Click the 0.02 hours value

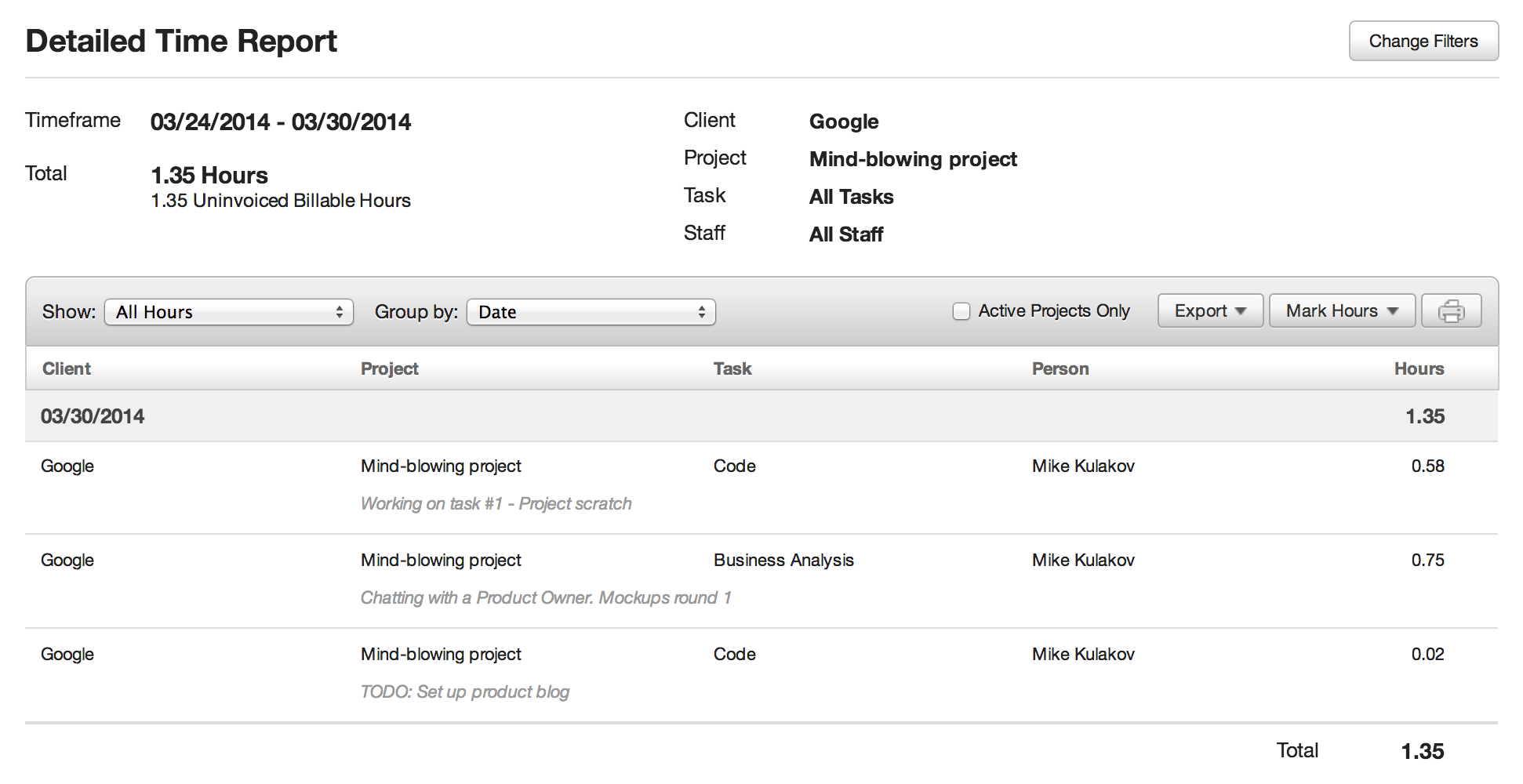(x=1427, y=654)
